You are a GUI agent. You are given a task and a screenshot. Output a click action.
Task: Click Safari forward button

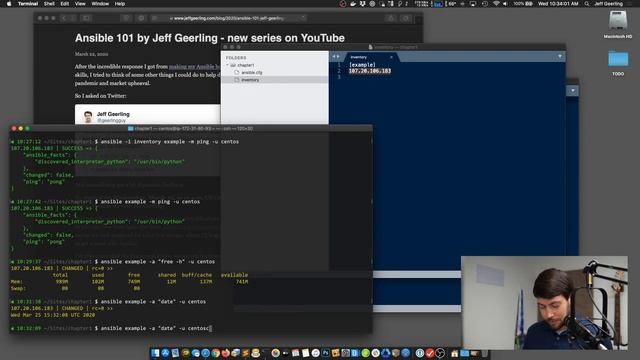coord(73,18)
